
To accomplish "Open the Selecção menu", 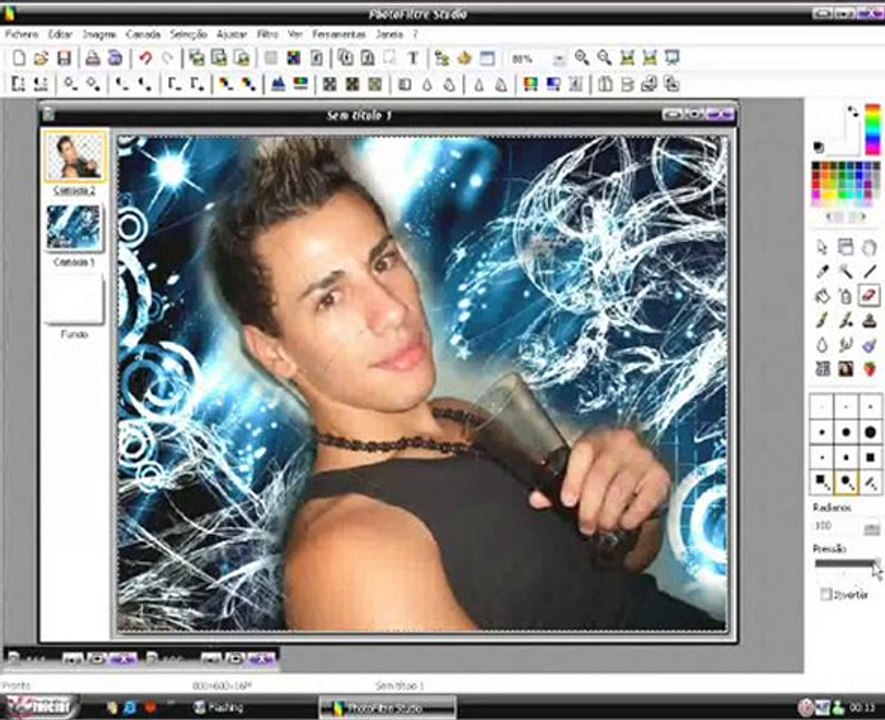I will coord(189,34).
